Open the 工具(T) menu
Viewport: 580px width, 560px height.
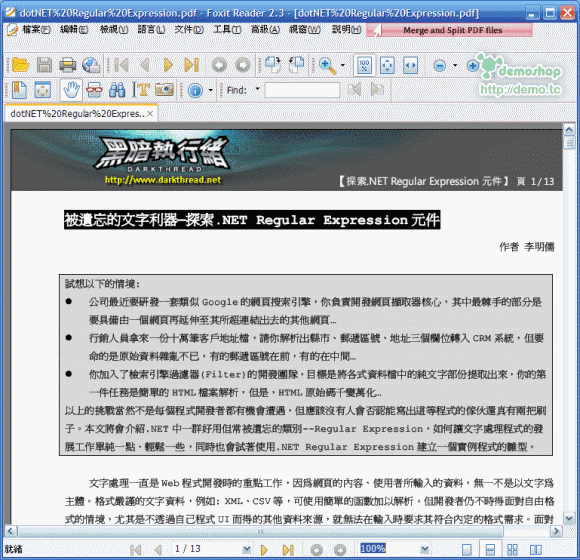[x=227, y=30]
